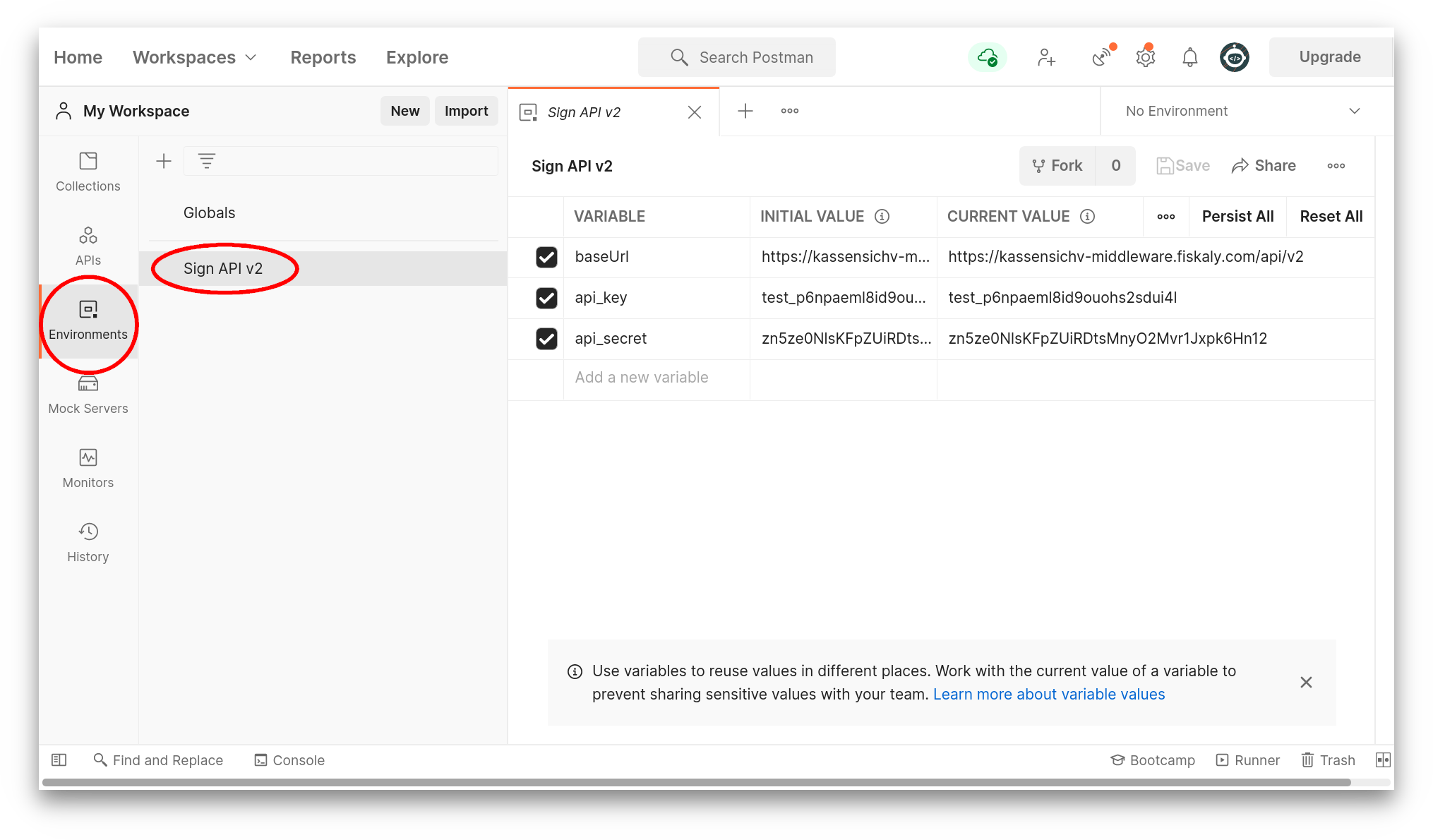Screen dimensions: 1433x840
Task: Open the Collections sidebar panel
Action: [x=88, y=172]
